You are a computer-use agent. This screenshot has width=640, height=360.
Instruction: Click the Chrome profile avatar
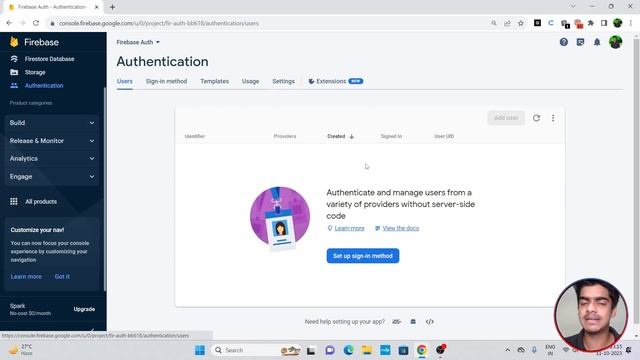point(618,23)
